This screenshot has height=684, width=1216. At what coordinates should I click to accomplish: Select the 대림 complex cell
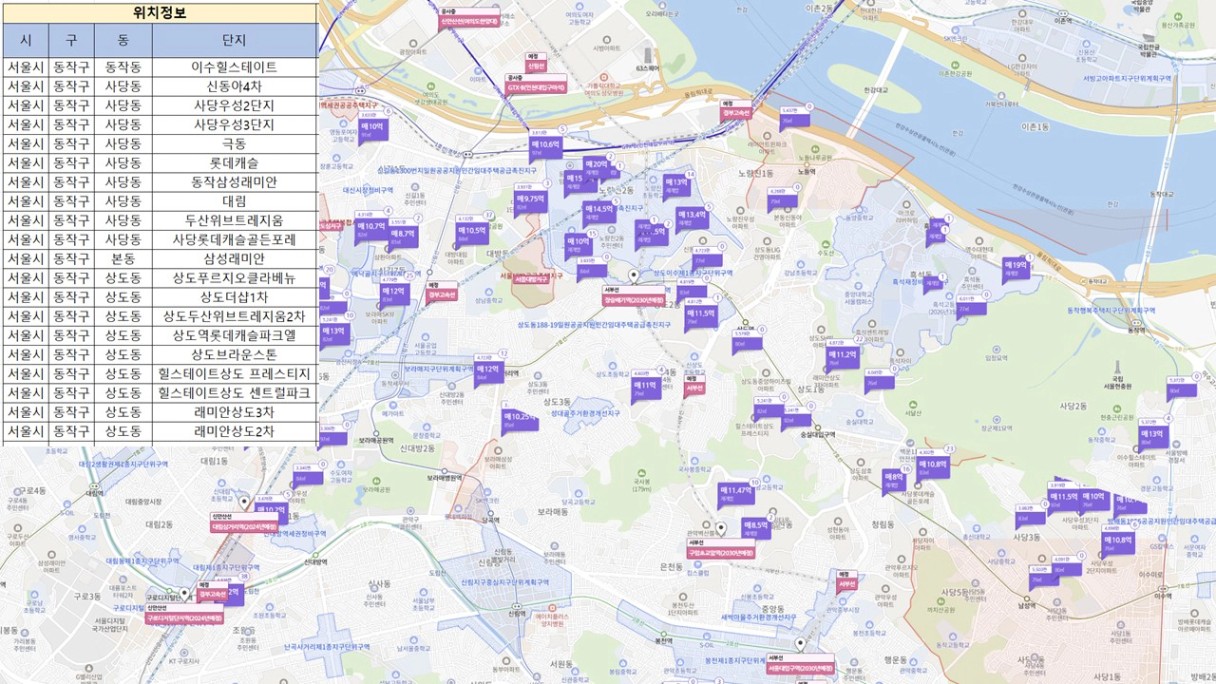tap(234, 201)
